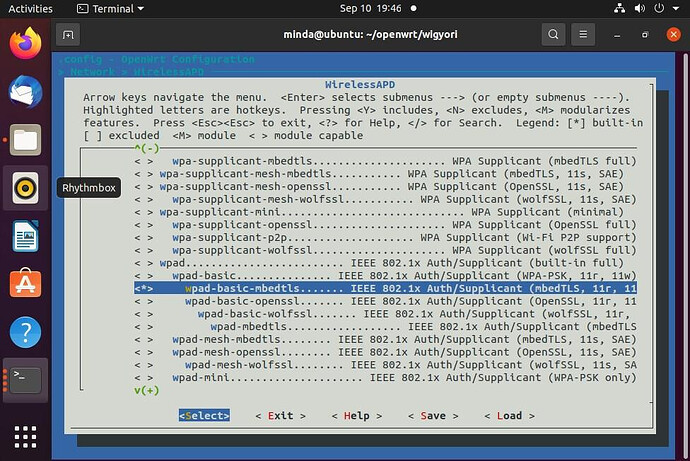Image resolution: width=690 pixels, height=461 pixels.
Task: Focus the Terminal icon in dock
Action: point(26,381)
